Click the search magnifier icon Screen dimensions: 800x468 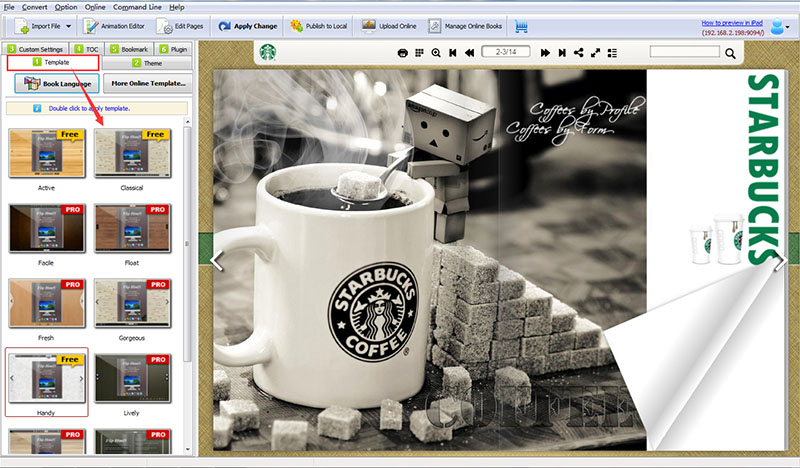(731, 53)
